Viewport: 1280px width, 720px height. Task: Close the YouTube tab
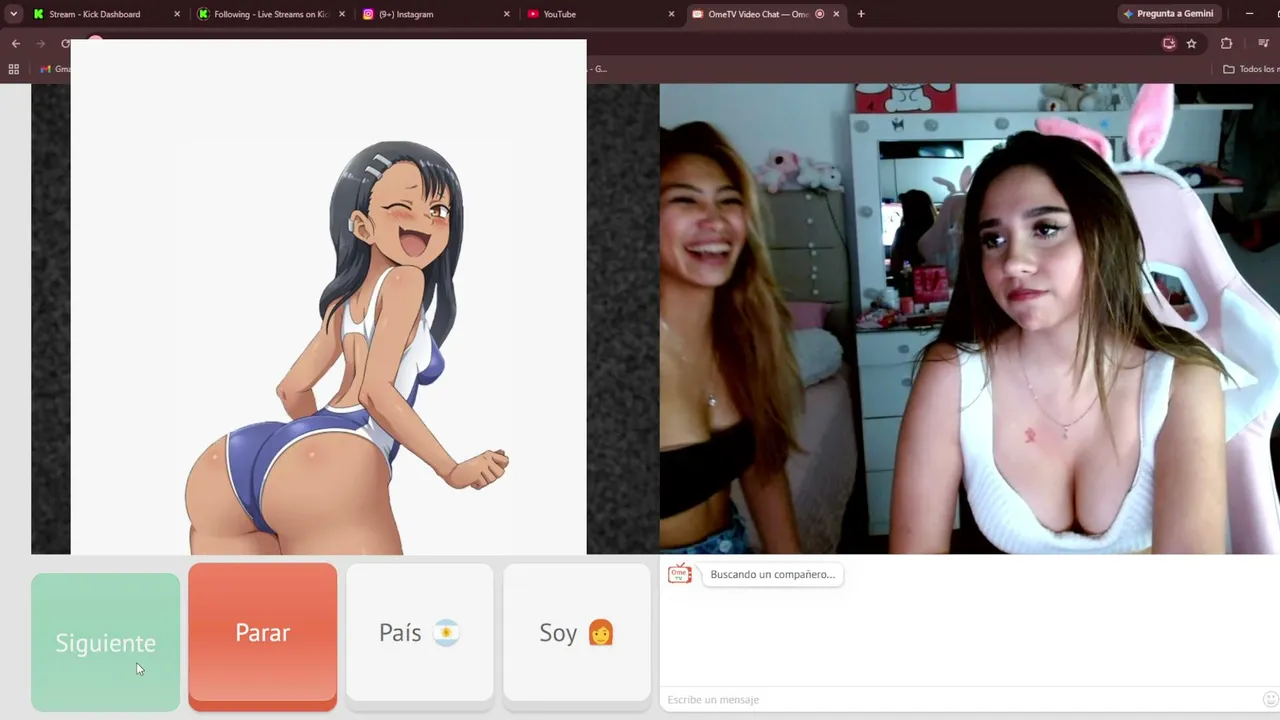(x=670, y=14)
